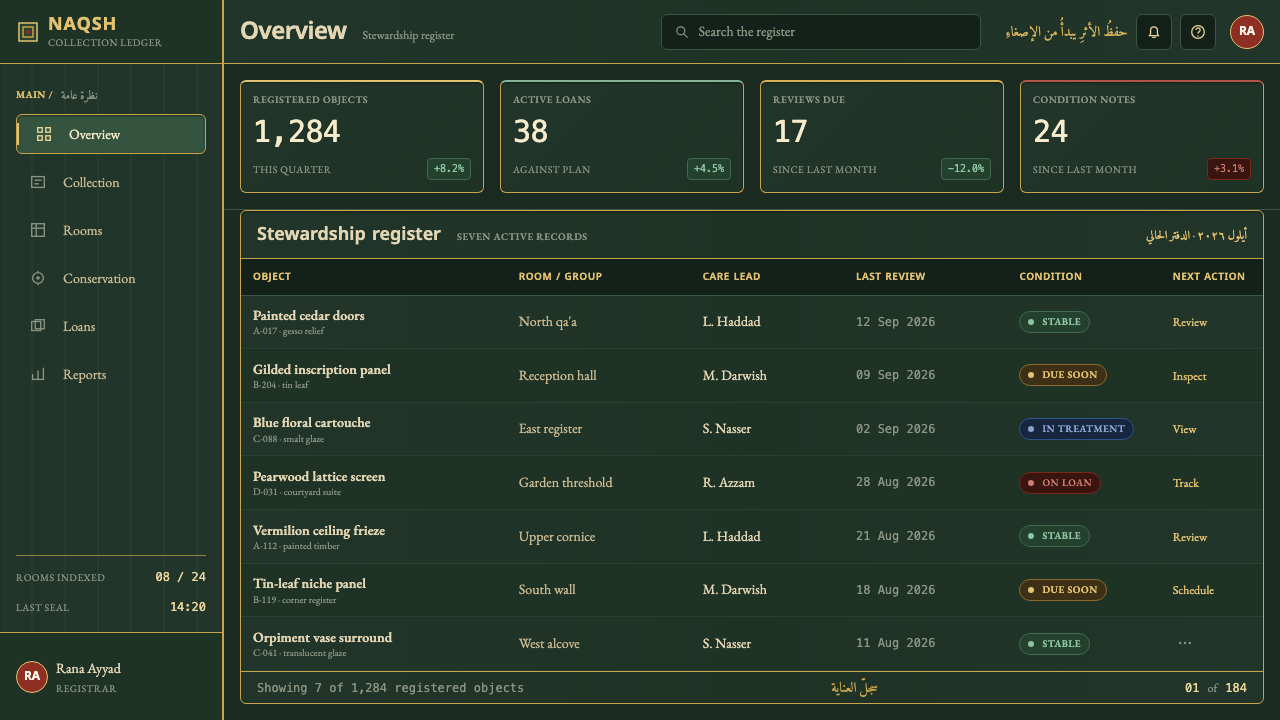1280x720 pixels.
Task: Review the Vermilion ceiling frieze record
Action: click(x=1190, y=537)
